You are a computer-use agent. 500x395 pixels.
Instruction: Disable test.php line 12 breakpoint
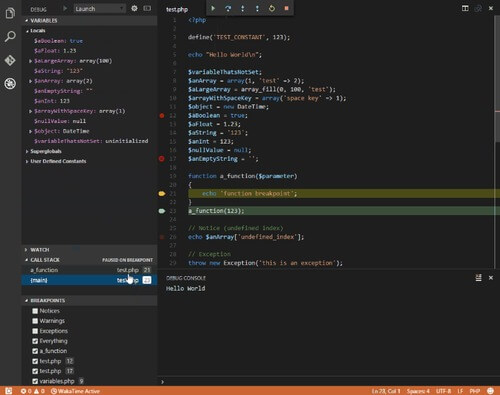point(35,361)
